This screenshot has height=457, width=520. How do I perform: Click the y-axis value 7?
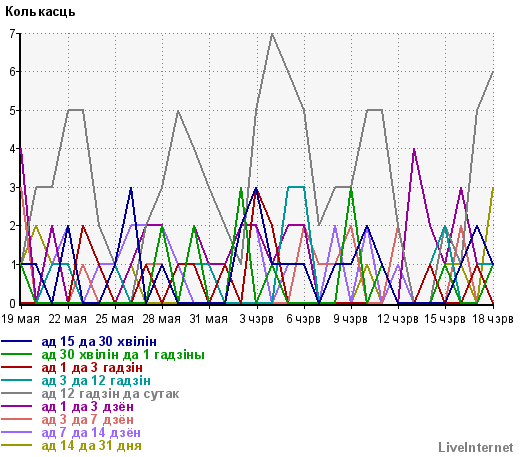click(x=13, y=34)
